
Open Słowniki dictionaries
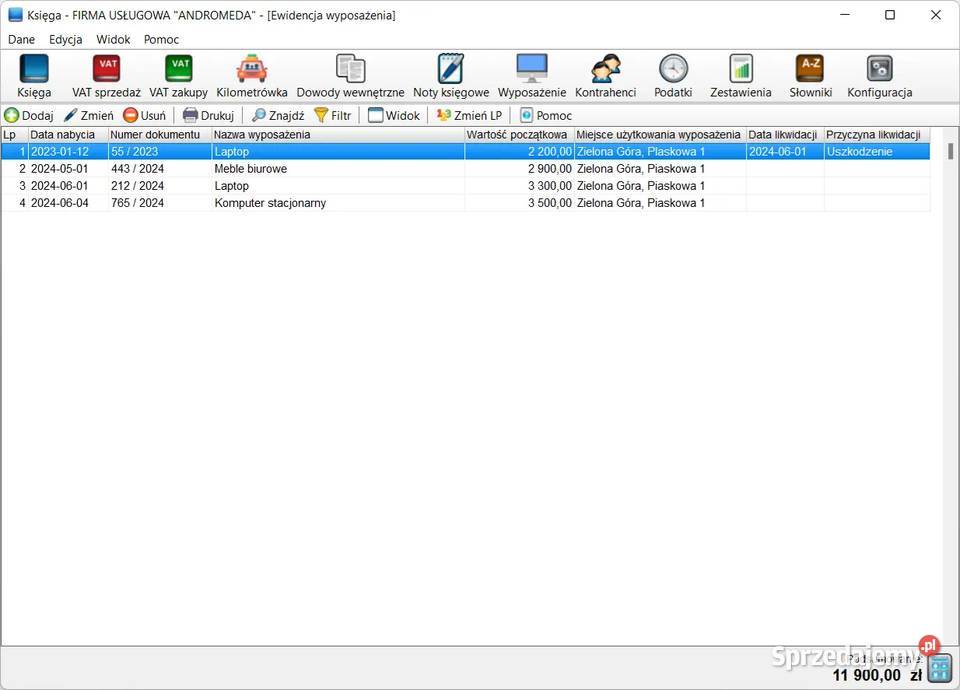tap(810, 75)
